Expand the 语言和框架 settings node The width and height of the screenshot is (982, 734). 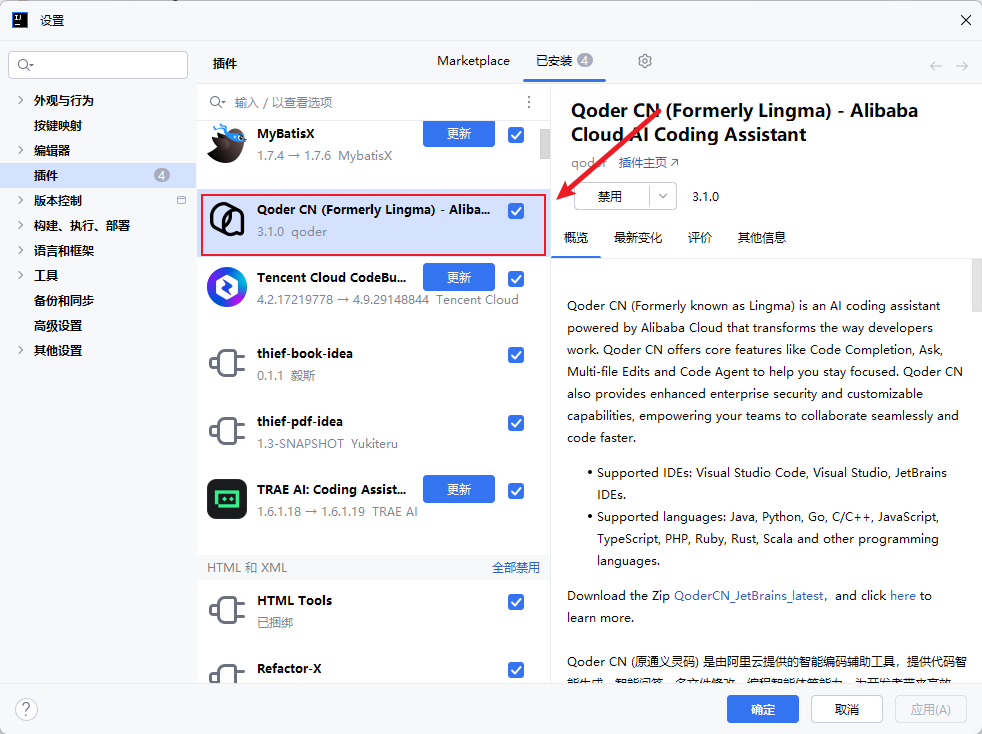(20, 251)
